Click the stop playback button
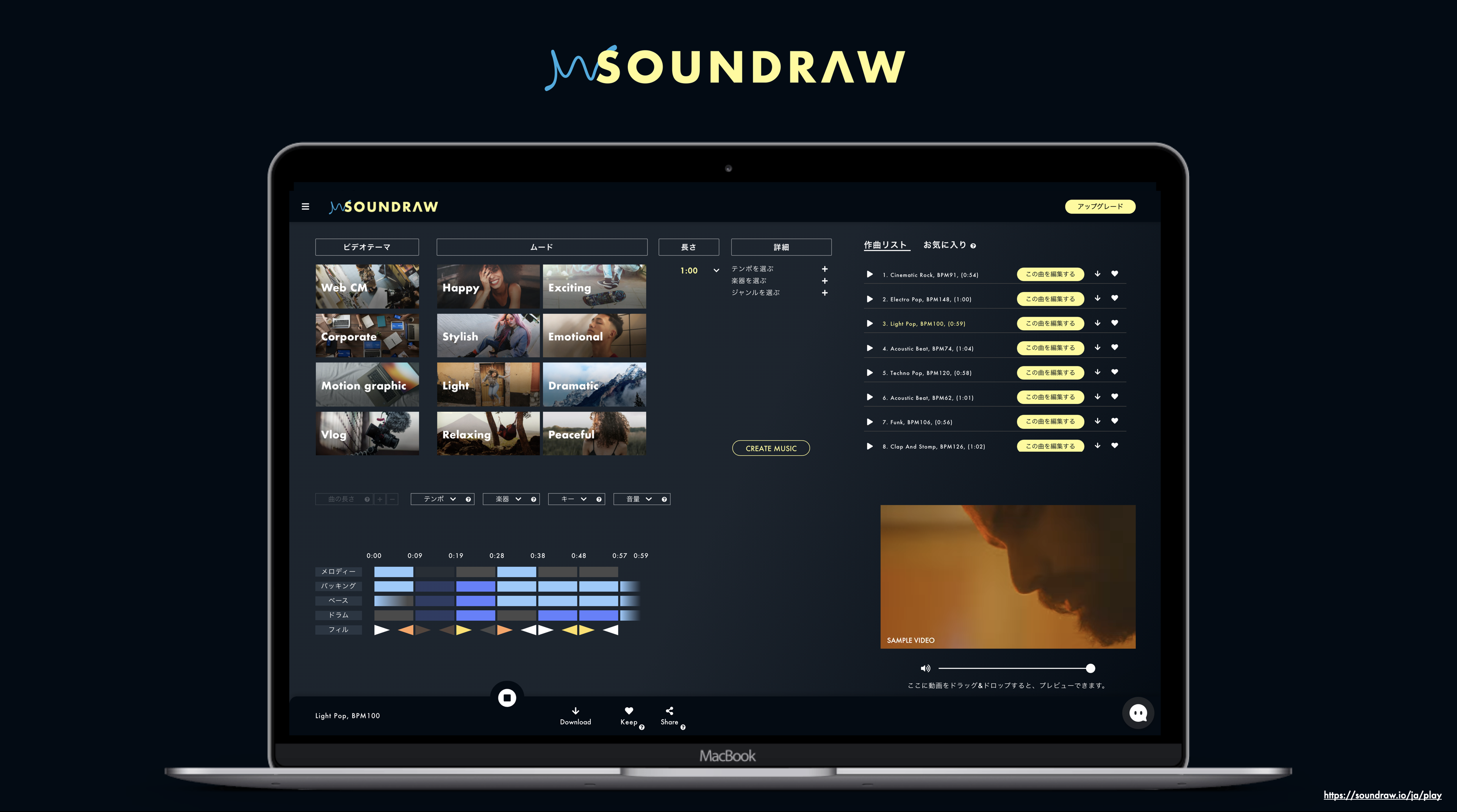1457x812 pixels. 507,697
